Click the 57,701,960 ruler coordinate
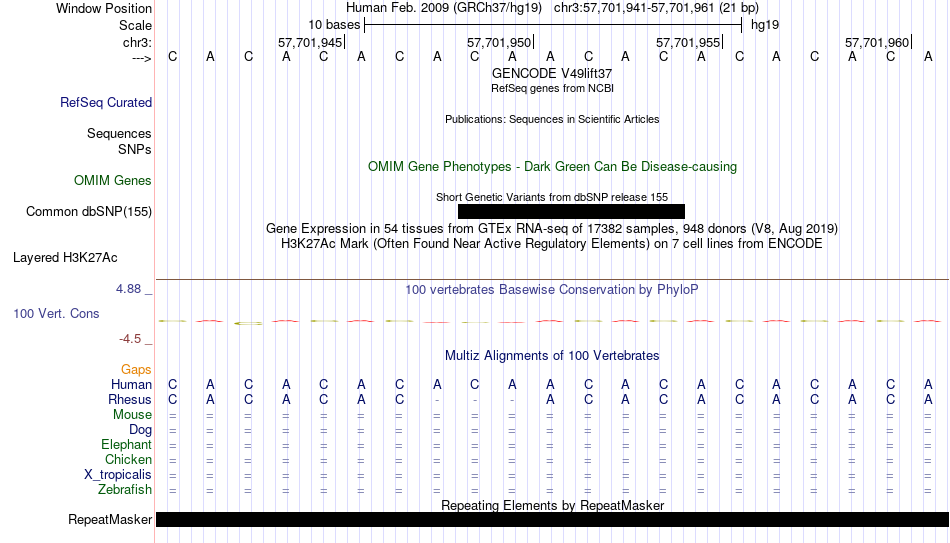The height and width of the screenshot is (543, 950). [877, 42]
